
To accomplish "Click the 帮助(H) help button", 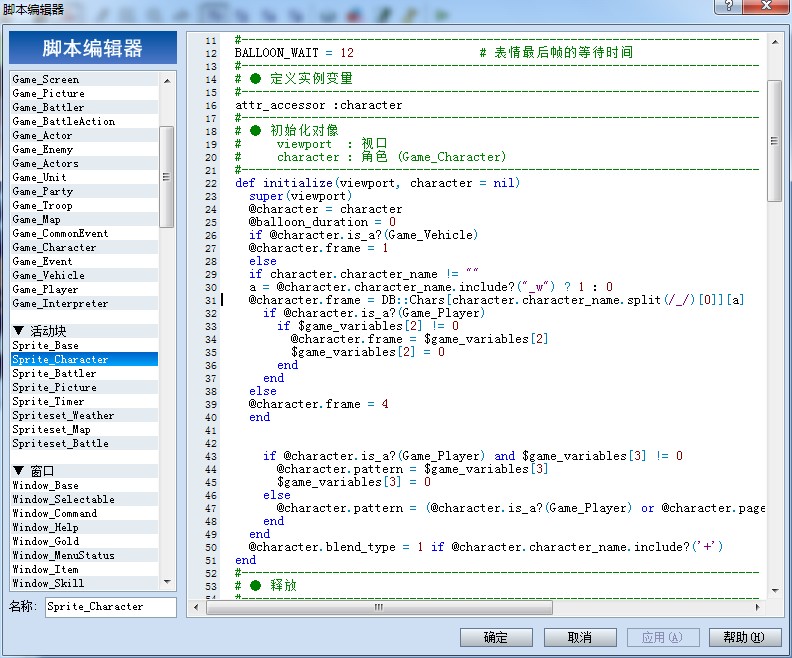I will pyautogui.click(x=745, y=637).
